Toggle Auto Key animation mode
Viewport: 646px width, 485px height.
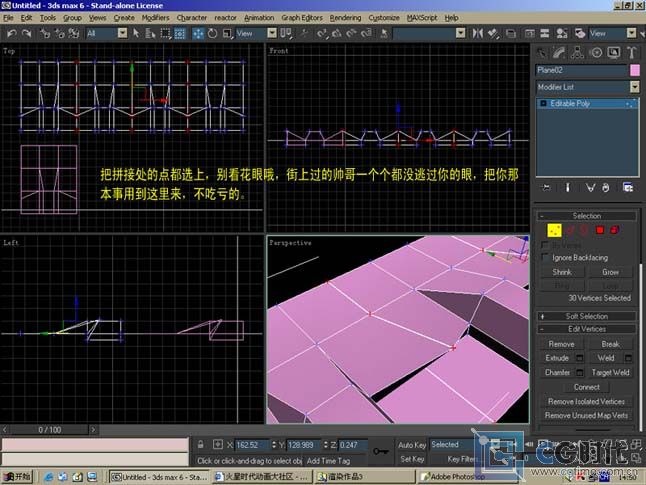412,444
